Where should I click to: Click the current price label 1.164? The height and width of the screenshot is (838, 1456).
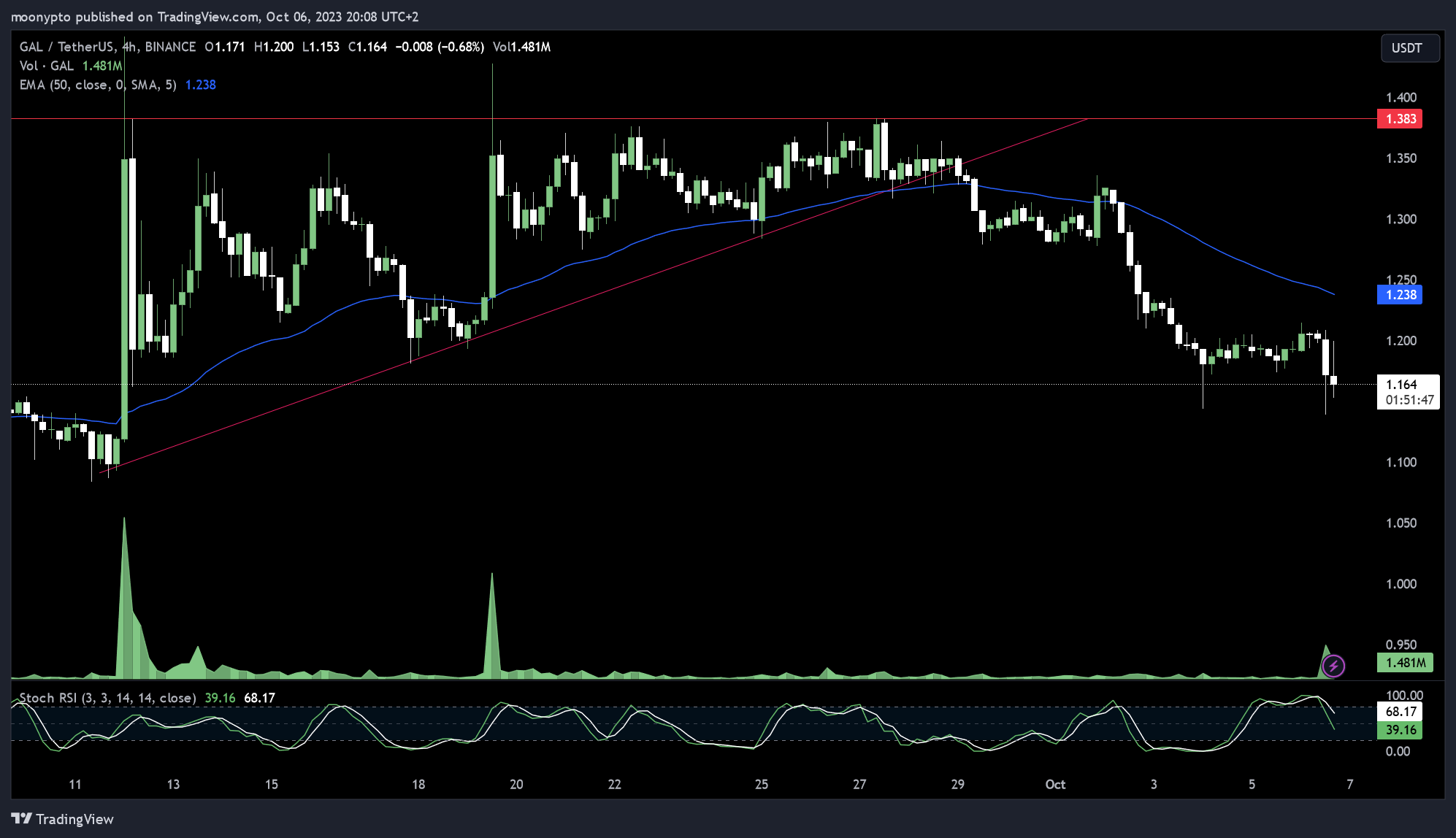[x=1408, y=392]
